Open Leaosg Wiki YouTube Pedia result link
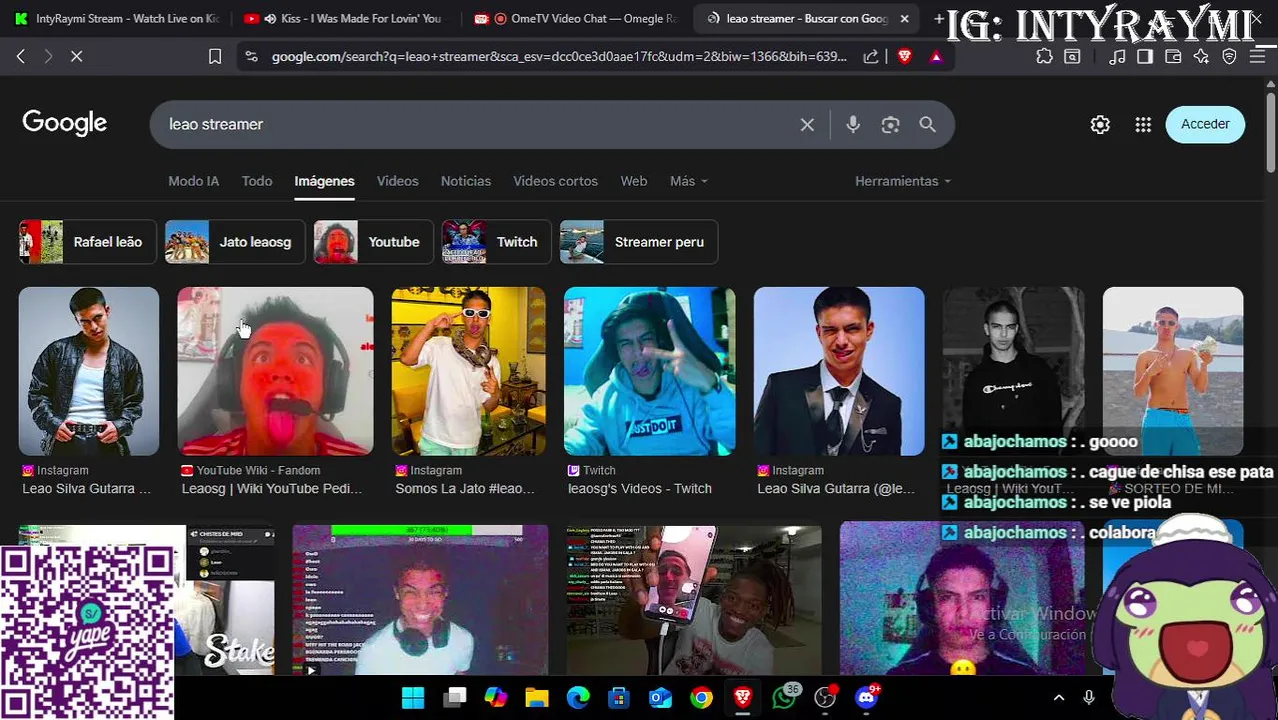 272,489
